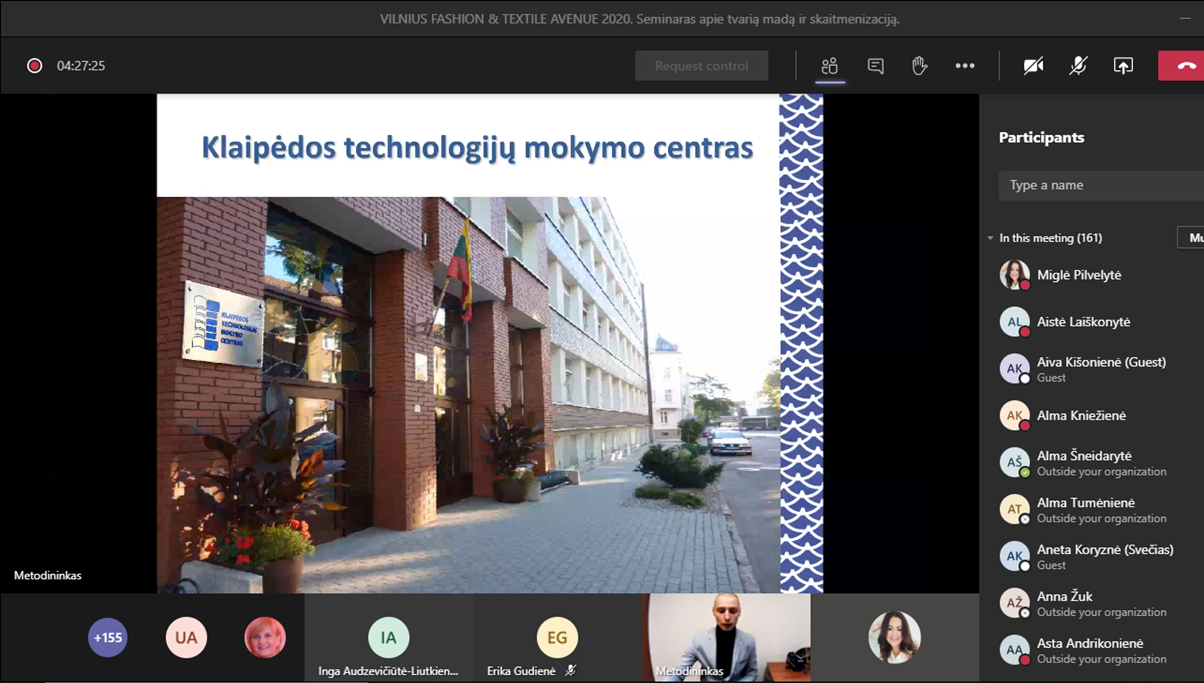Click the raise hand icon
The height and width of the screenshot is (683, 1204).
point(919,66)
